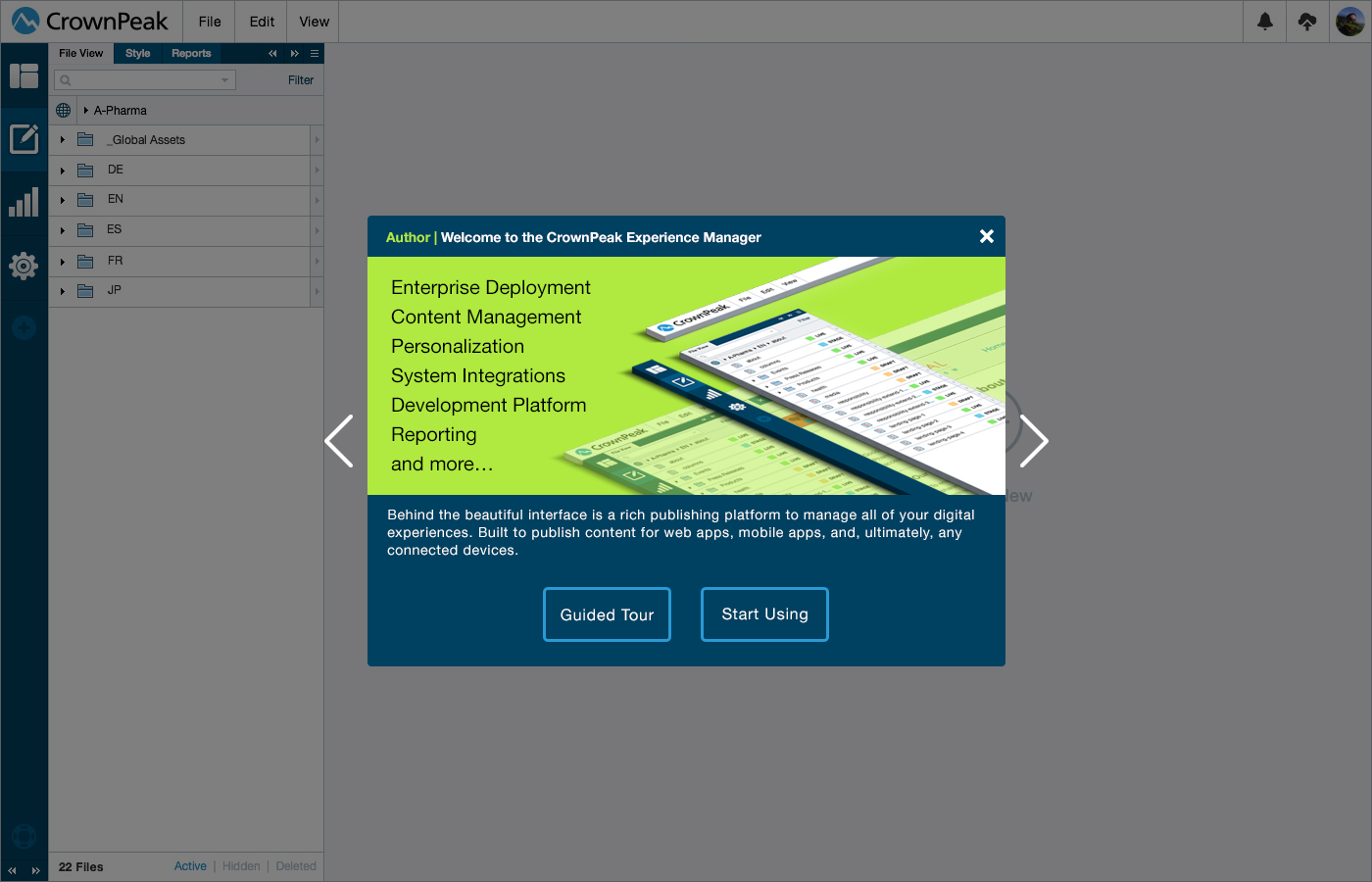
Task: Select the edit/author icon in sidebar
Action: (24, 139)
